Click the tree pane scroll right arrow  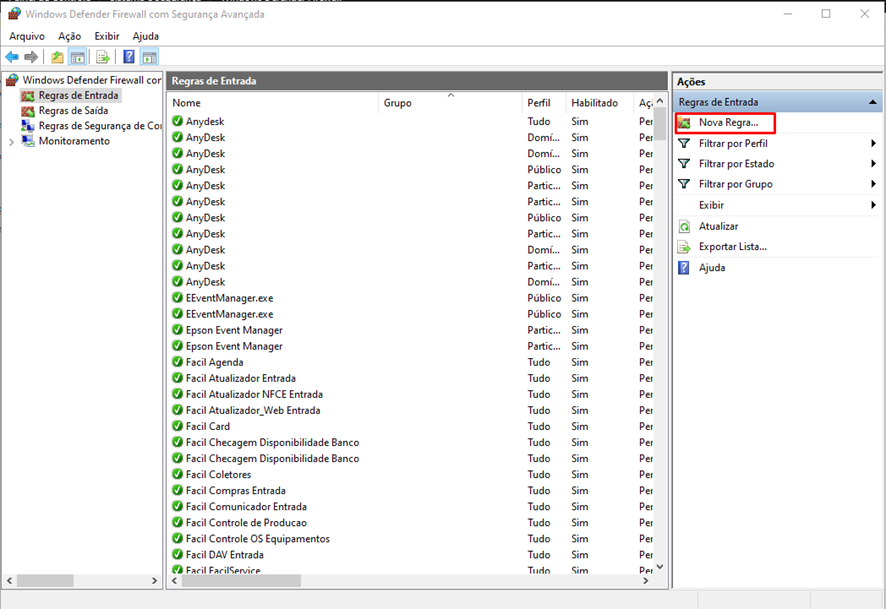154,580
